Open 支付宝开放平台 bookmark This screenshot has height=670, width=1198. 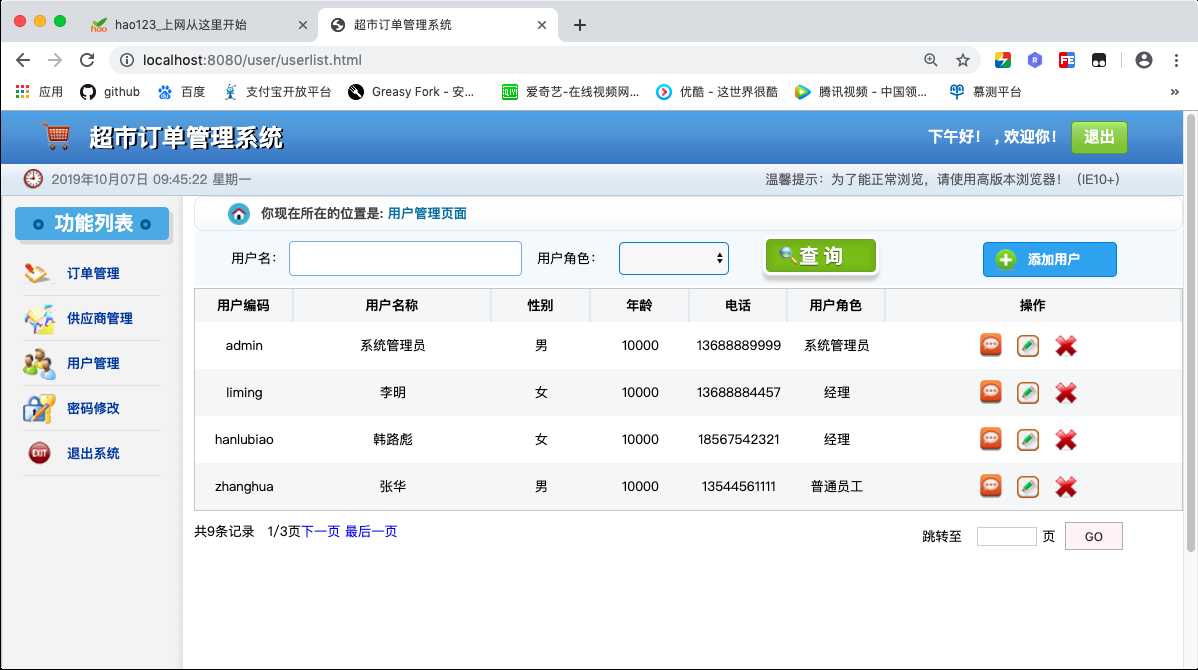[x=277, y=92]
